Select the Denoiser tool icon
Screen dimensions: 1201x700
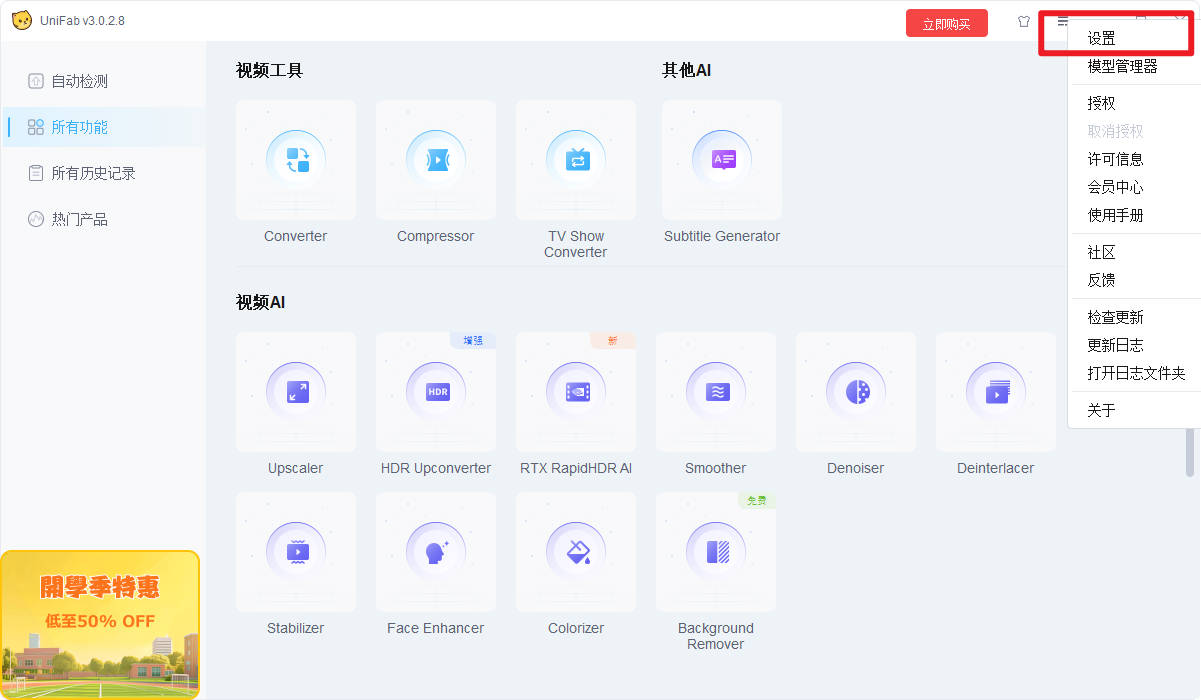click(856, 392)
